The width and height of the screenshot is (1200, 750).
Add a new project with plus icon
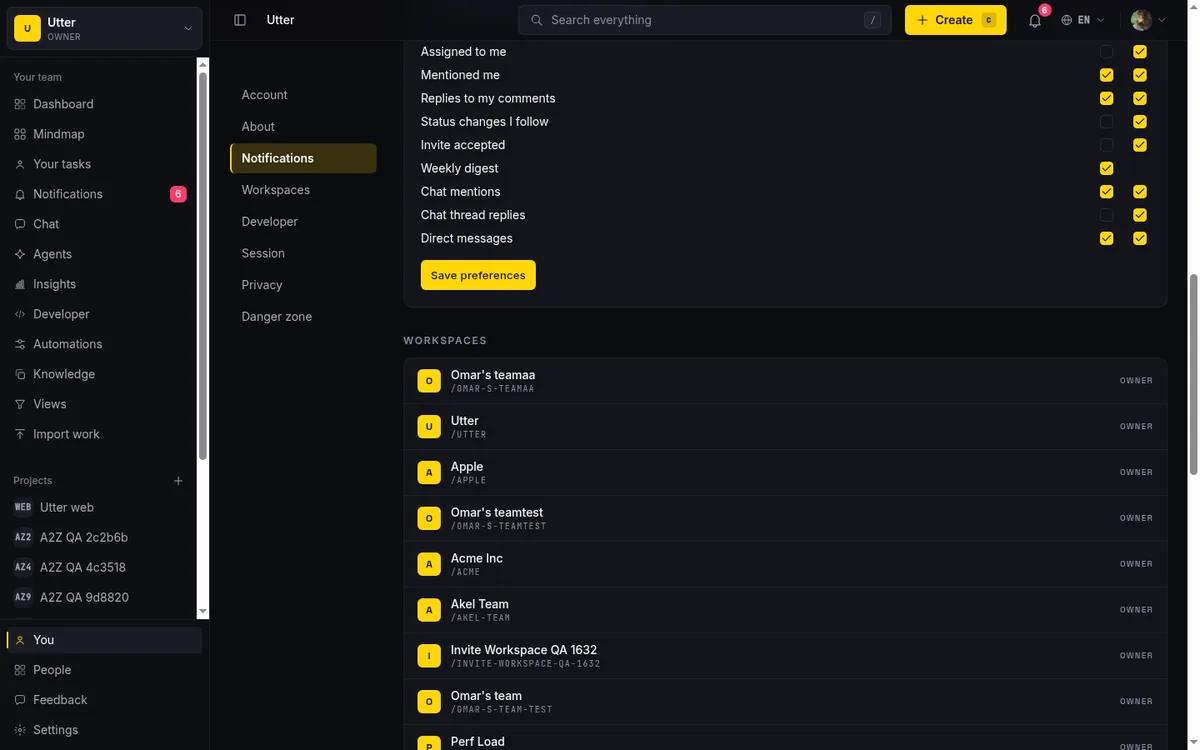tap(178, 481)
